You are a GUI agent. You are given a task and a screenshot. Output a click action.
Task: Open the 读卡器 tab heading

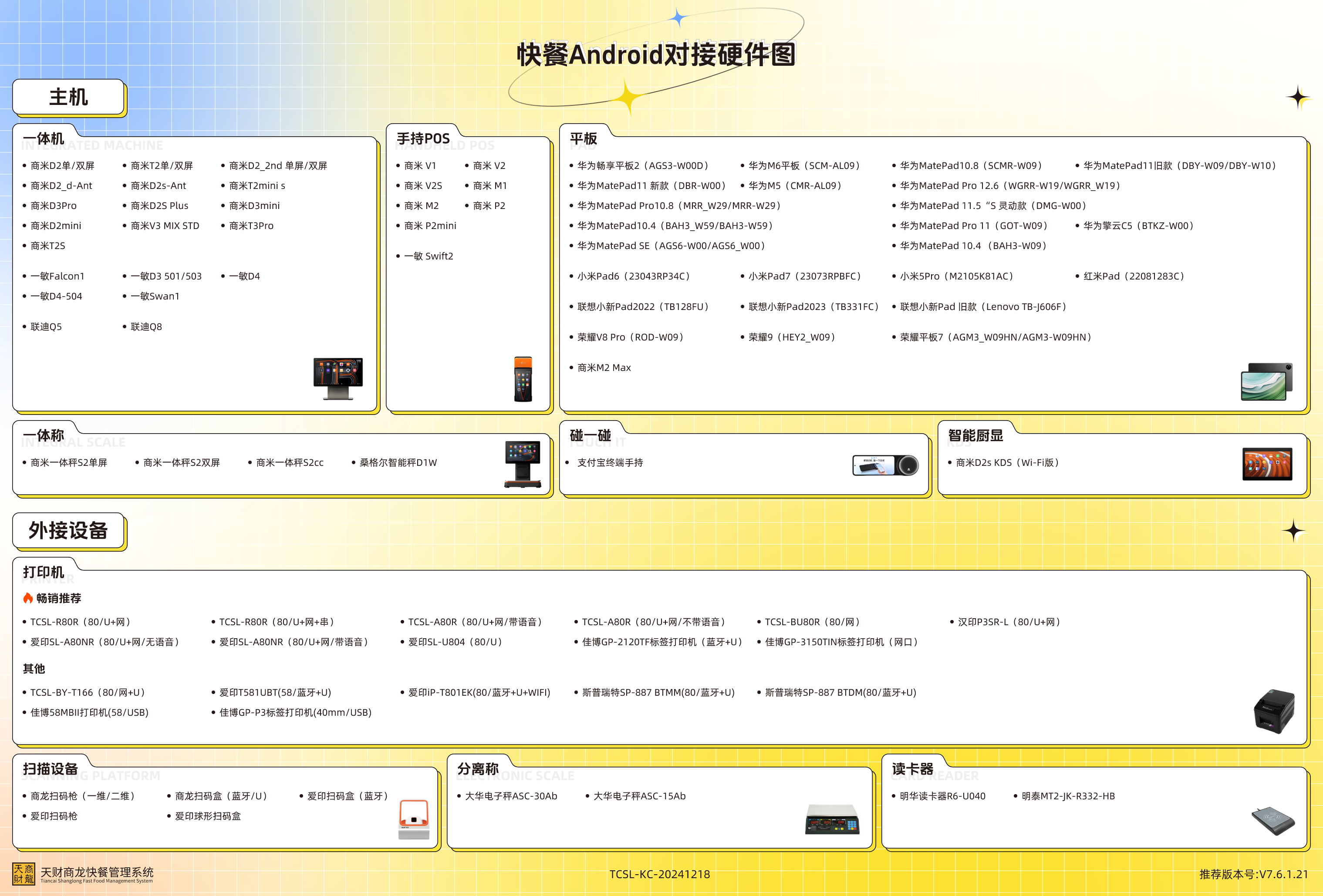coord(912,769)
